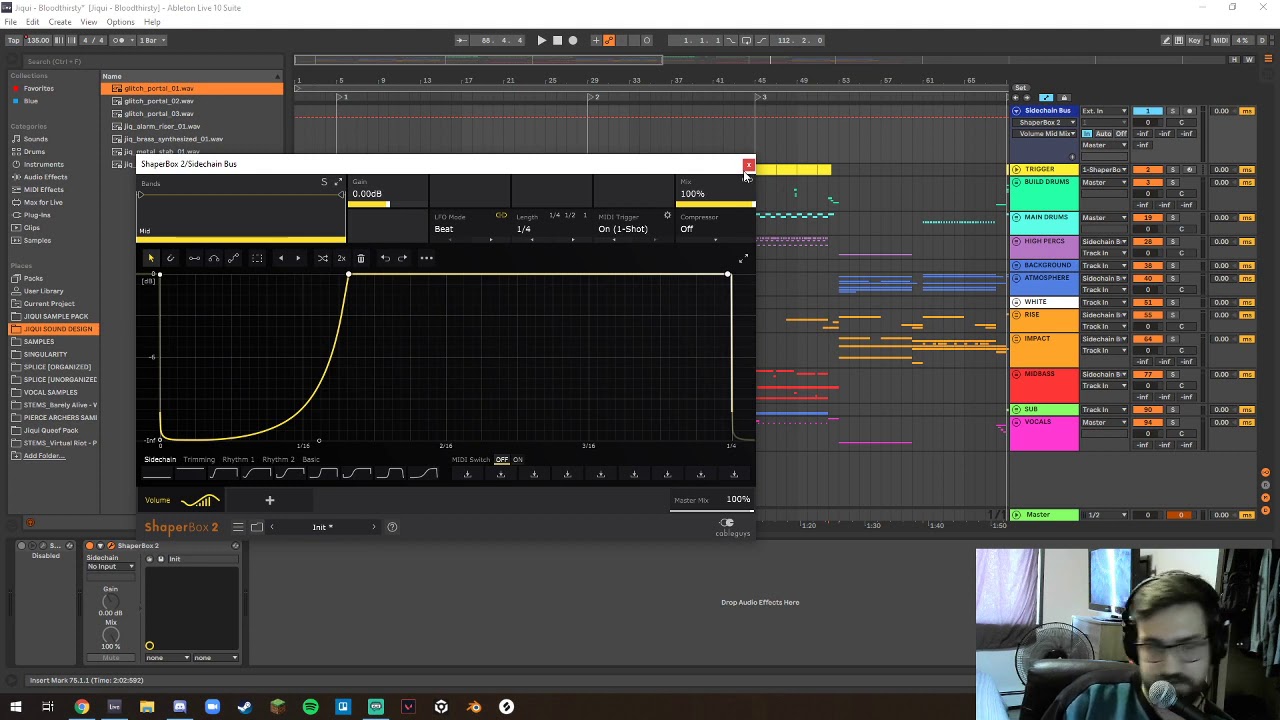Viewport: 1280px width, 720px height.
Task: Choose the arc curve tool in ShaperBox
Action: click(x=214, y=258)
